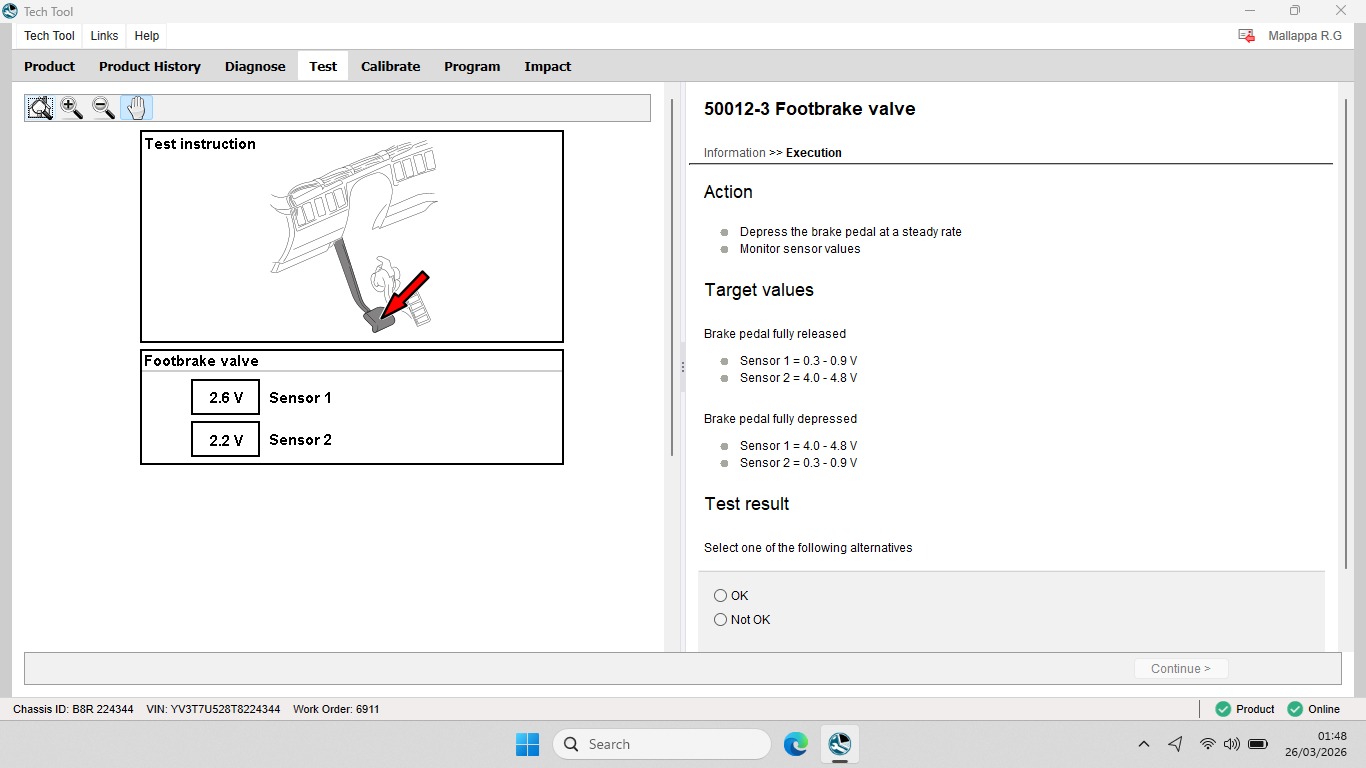The width and height of the screenshot is (1366, 768).
Task: Switch to the Calibrate tab
Action: coord(390,66)
